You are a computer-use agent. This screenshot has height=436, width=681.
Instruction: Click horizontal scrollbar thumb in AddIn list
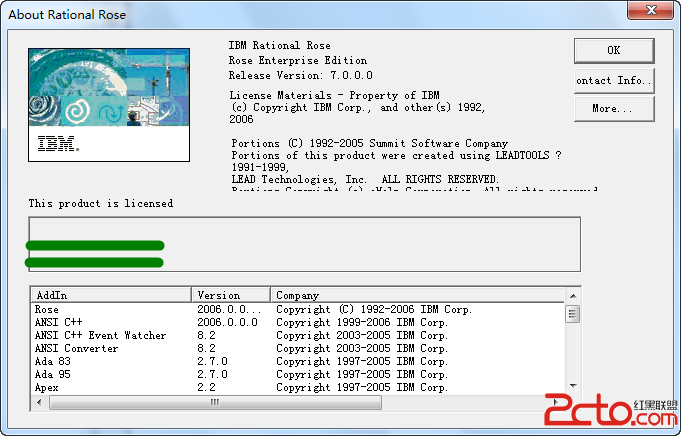(x=215, y=403)
